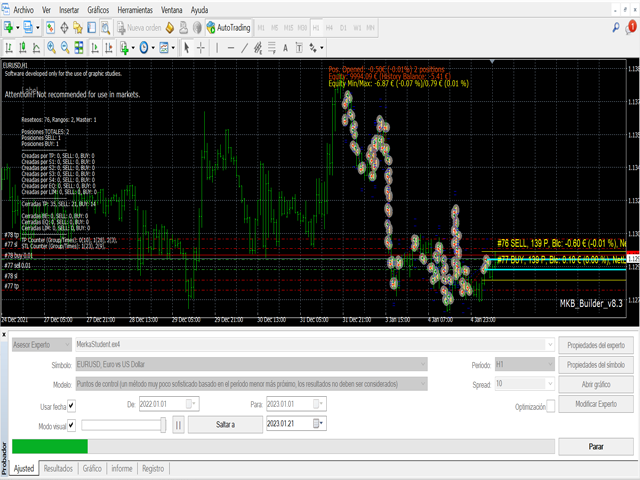This screenshot has width=640, height=480.
Task: Open the Profiles icon
Action: (28, 28)
